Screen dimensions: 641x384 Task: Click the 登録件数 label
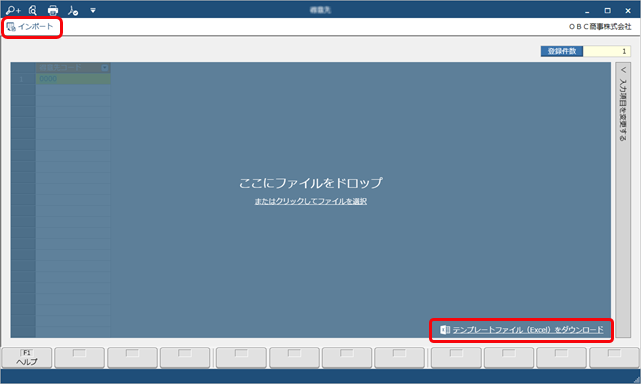click(x=562, y=51)
